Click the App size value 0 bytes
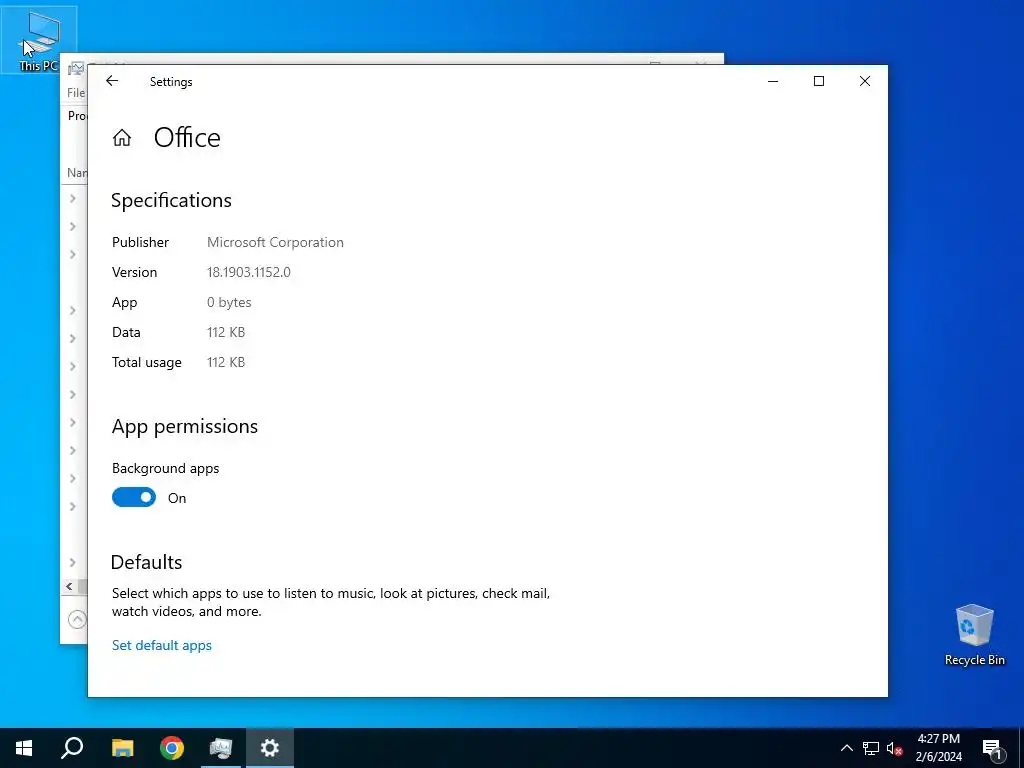The width and height of the screenshot is (1024, 768). pos(229,302)
